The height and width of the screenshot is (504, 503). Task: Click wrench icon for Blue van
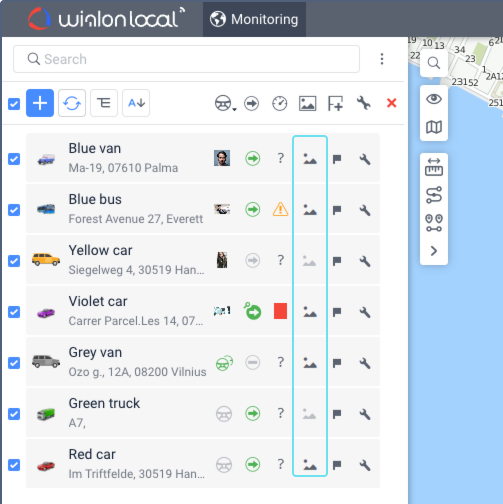365,159
